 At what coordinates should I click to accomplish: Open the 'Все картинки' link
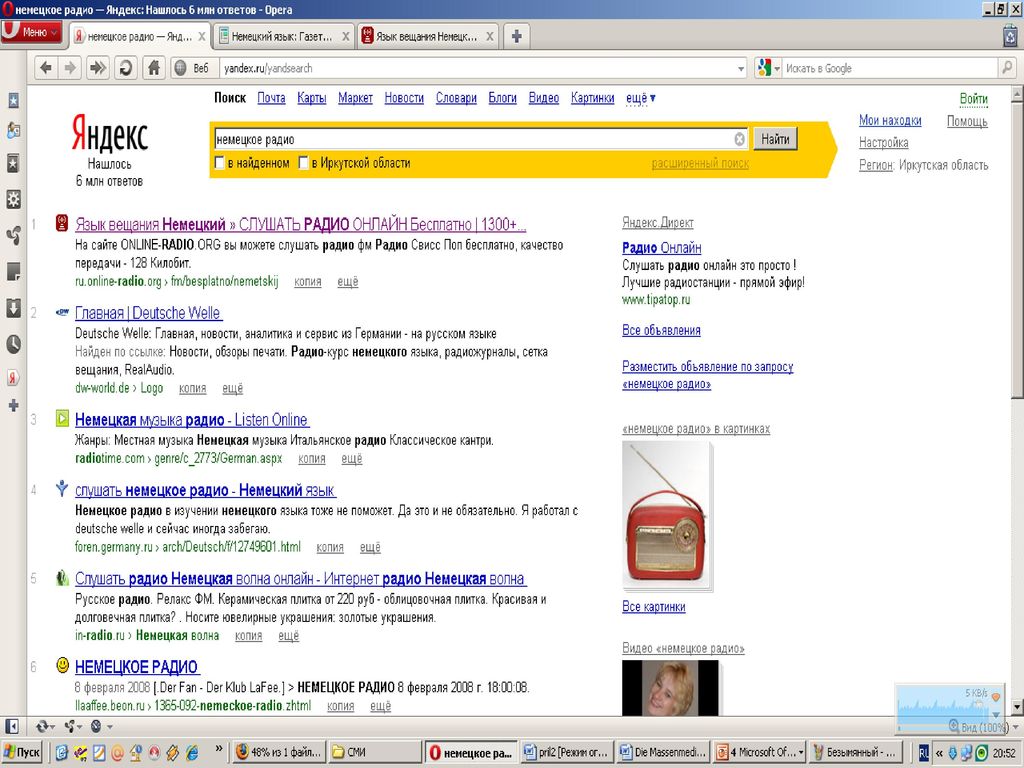click(x=654, y=607)
